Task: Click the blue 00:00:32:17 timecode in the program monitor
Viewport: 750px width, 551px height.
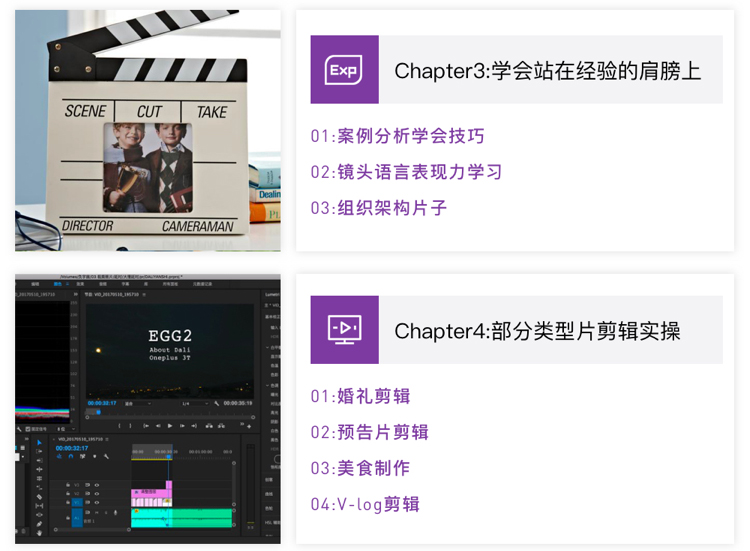Action: [x=102, y=403]
